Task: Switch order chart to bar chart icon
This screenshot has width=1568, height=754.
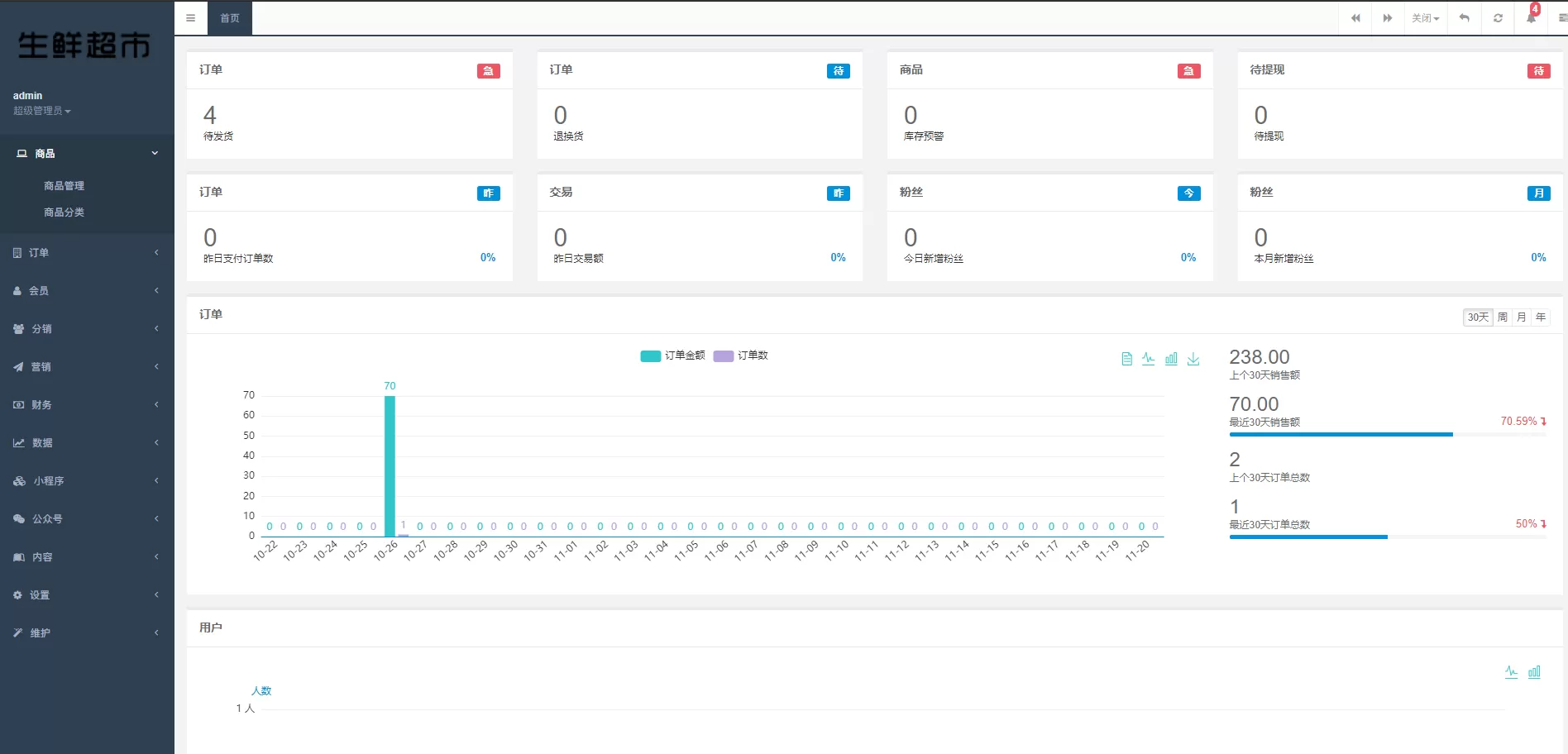Action: [x=1171, y=359]
